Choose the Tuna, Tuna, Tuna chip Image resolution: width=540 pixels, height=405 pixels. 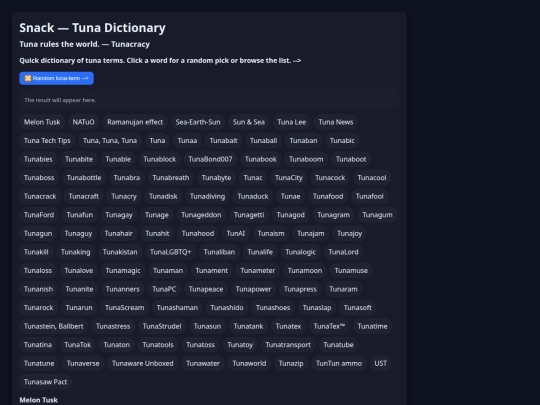point(110,141)
